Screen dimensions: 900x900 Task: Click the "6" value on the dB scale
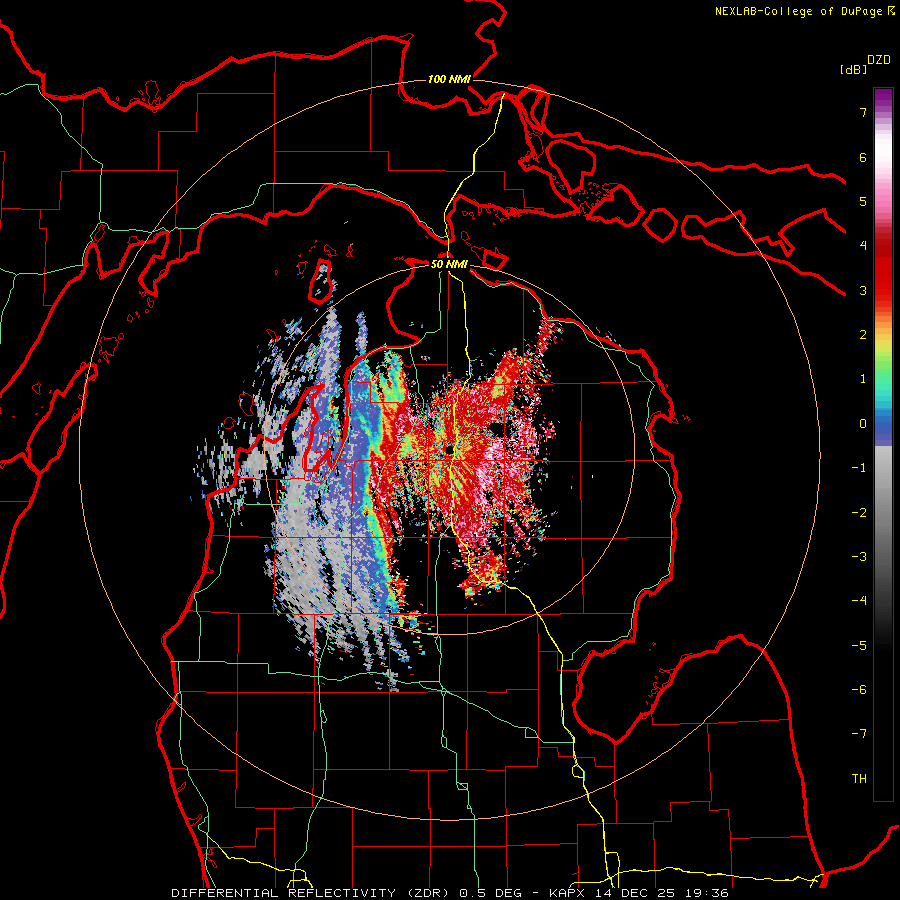click(x=863, y=157)
